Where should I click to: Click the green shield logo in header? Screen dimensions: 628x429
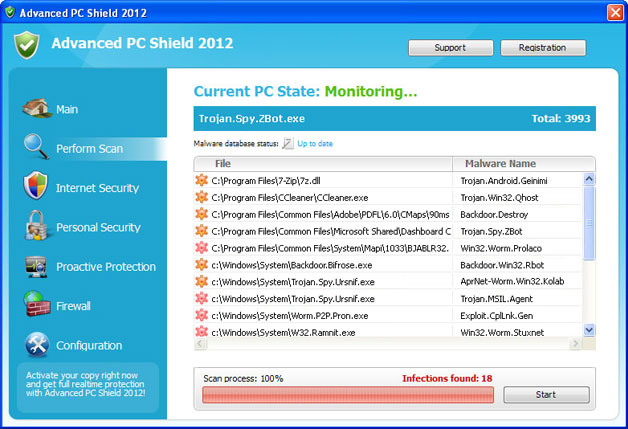pyautogui.click(x=26, y=45)
